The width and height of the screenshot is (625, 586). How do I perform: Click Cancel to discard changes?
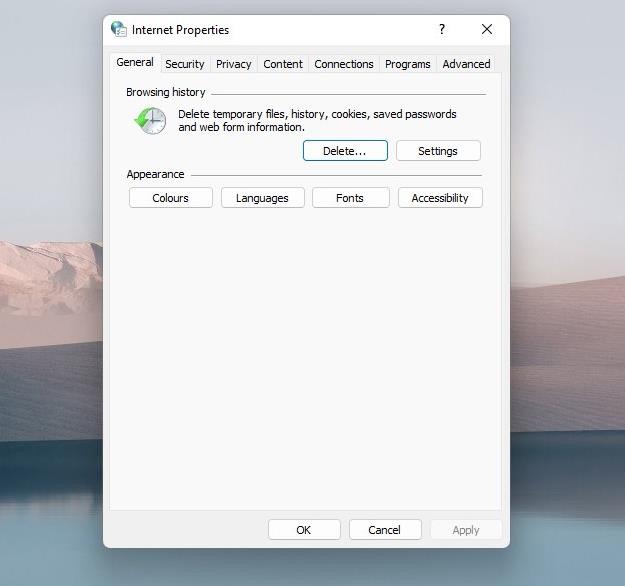point(385,529)
